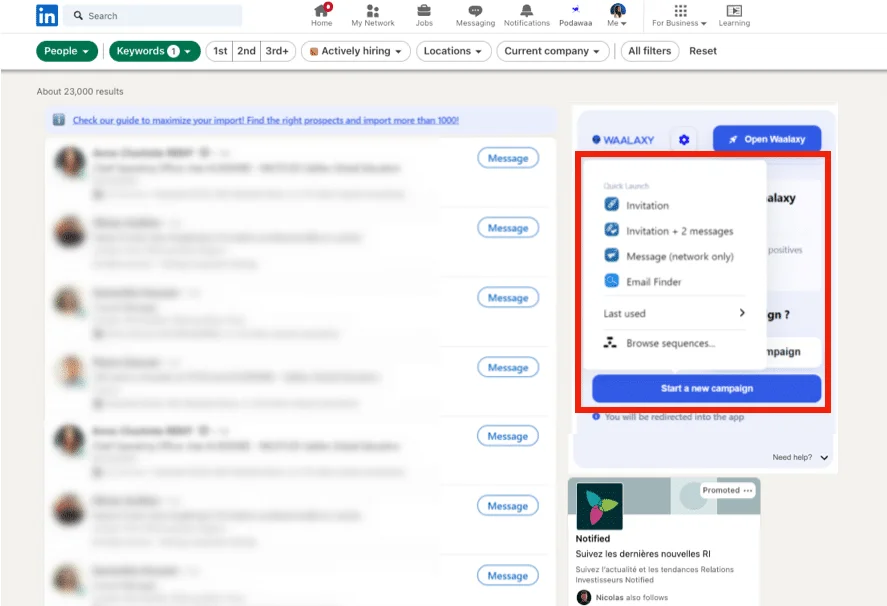Screen dimensions: 887x606
Task: Focus the LinkedIn Search field
Action: (153, 16)
